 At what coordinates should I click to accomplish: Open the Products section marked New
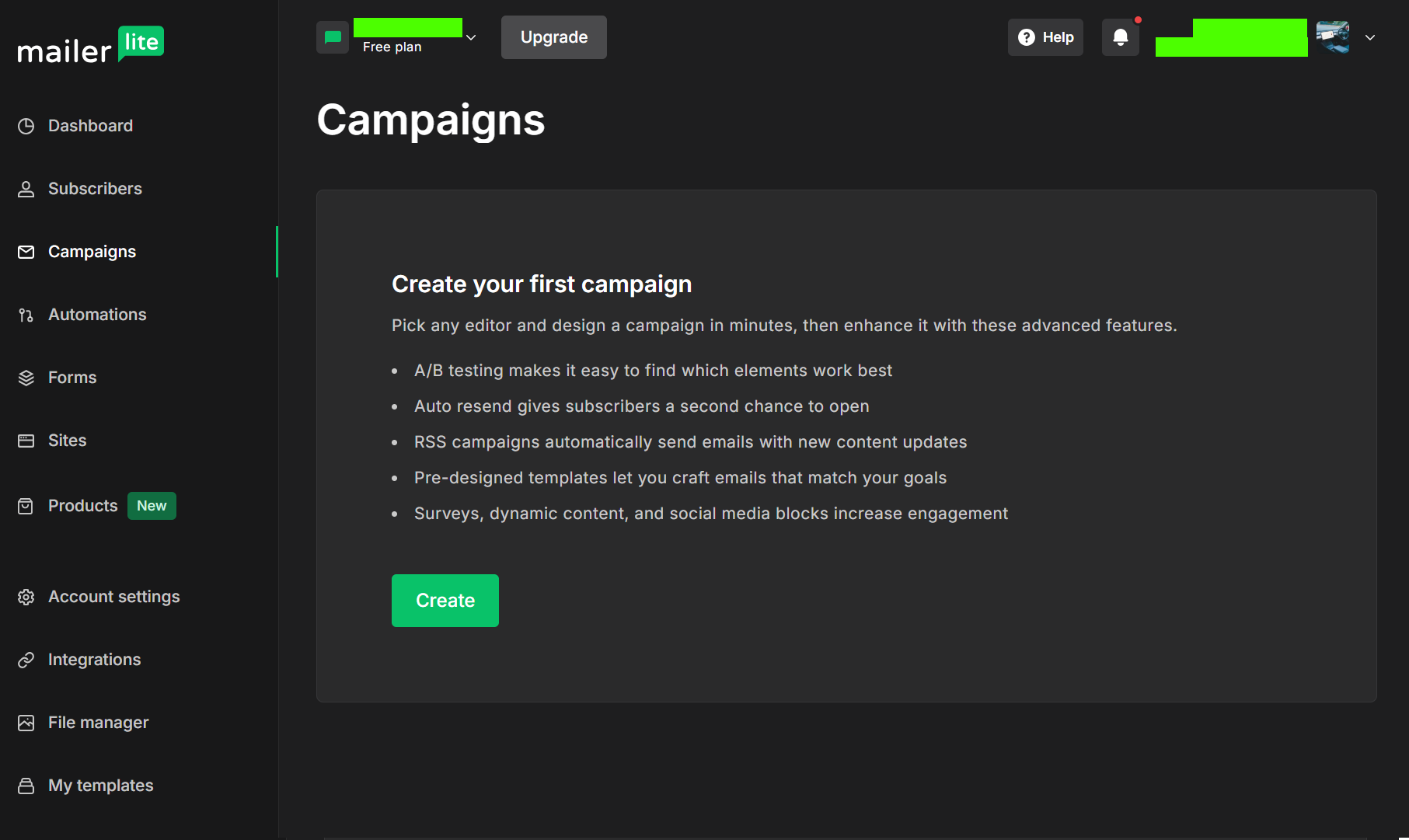click(x=82, y=505)
